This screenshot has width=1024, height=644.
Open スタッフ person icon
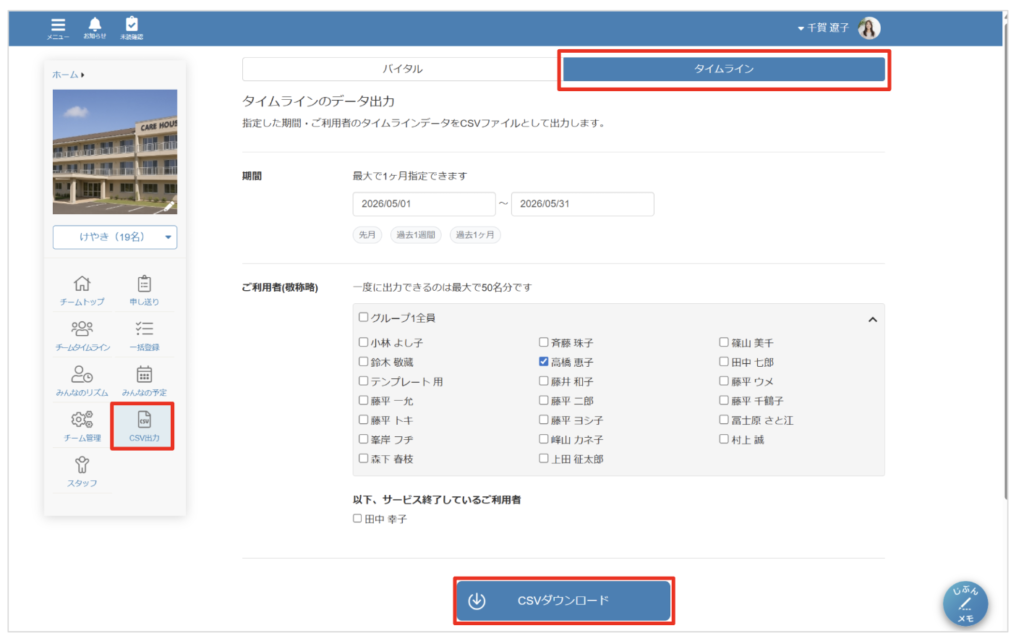[82, 472]
